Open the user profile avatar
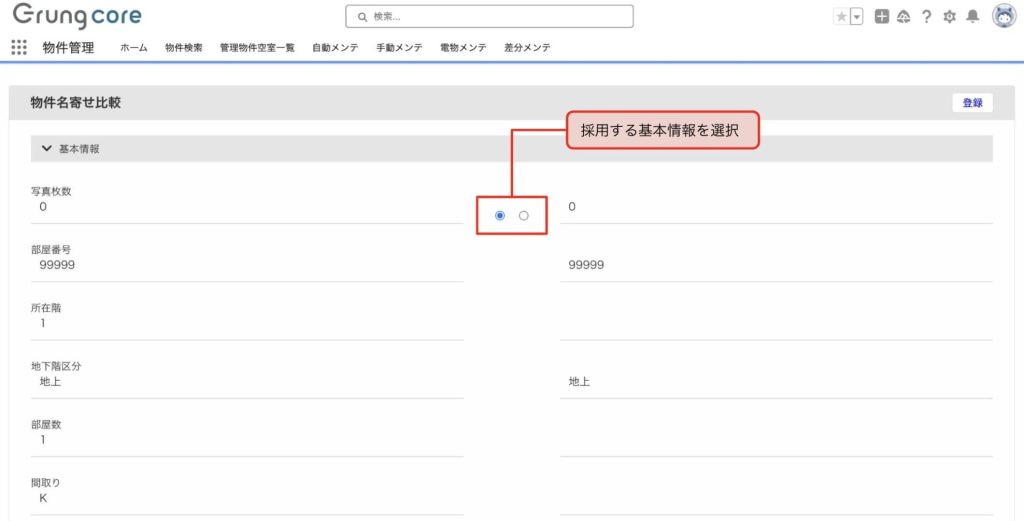Screen dimensions: 1024x521 click(x=1003, y=16)
